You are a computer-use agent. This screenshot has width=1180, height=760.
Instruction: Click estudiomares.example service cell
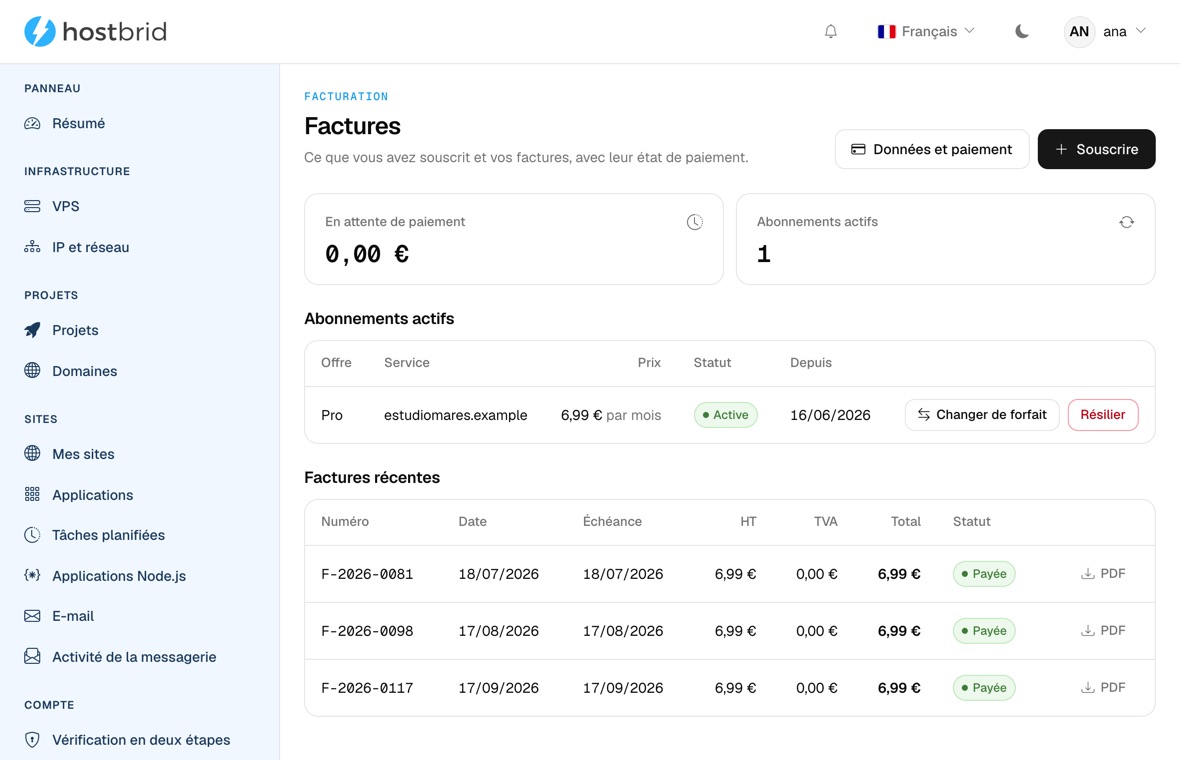pyautogui.click(x=455, y=415)
